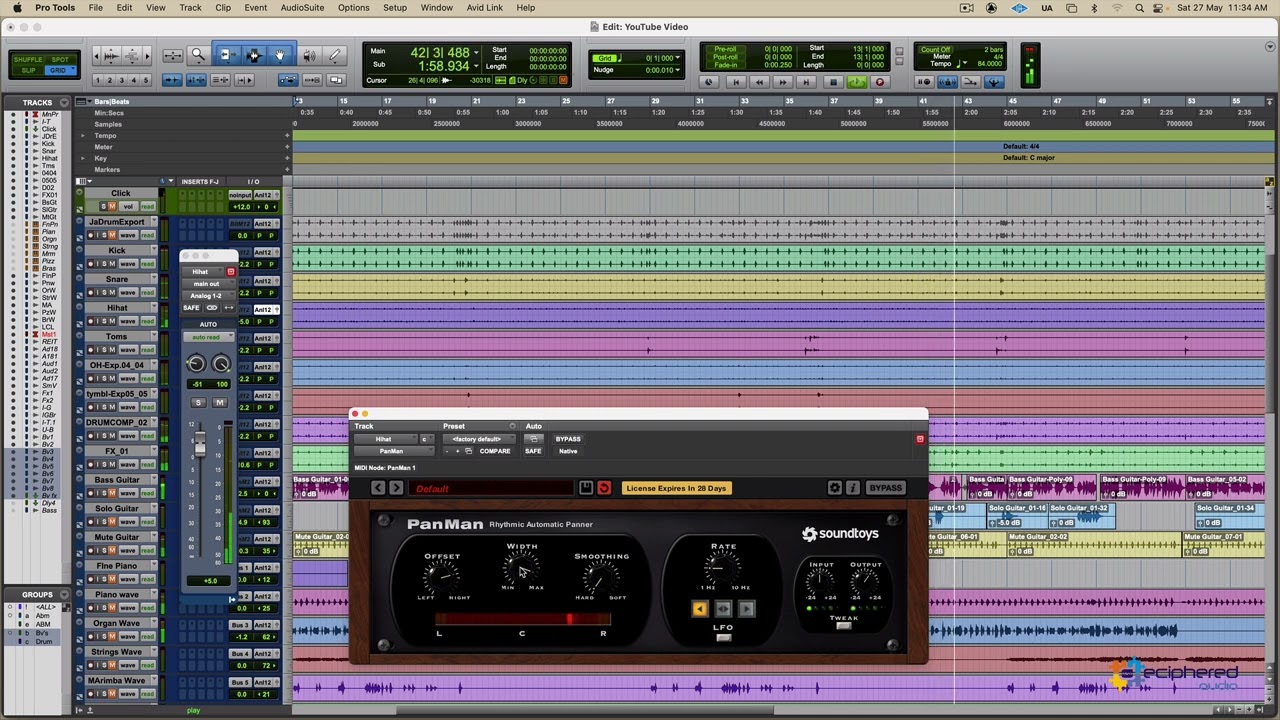Go to previous PanMan preset arrow
This screenshot has width=1280, height=720.
(378, 488)
